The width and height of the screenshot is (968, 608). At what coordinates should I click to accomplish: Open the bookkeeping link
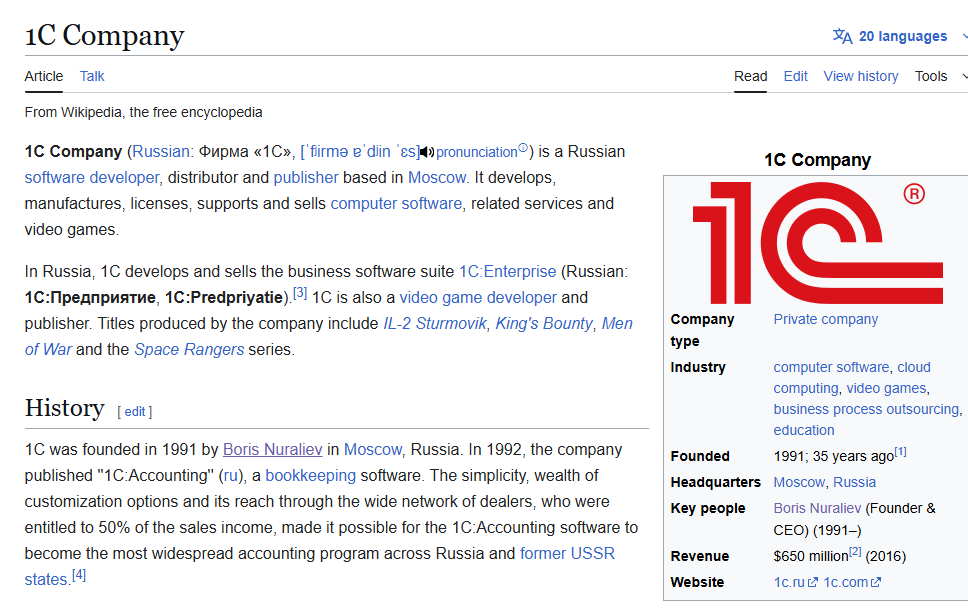click(311, 475)
